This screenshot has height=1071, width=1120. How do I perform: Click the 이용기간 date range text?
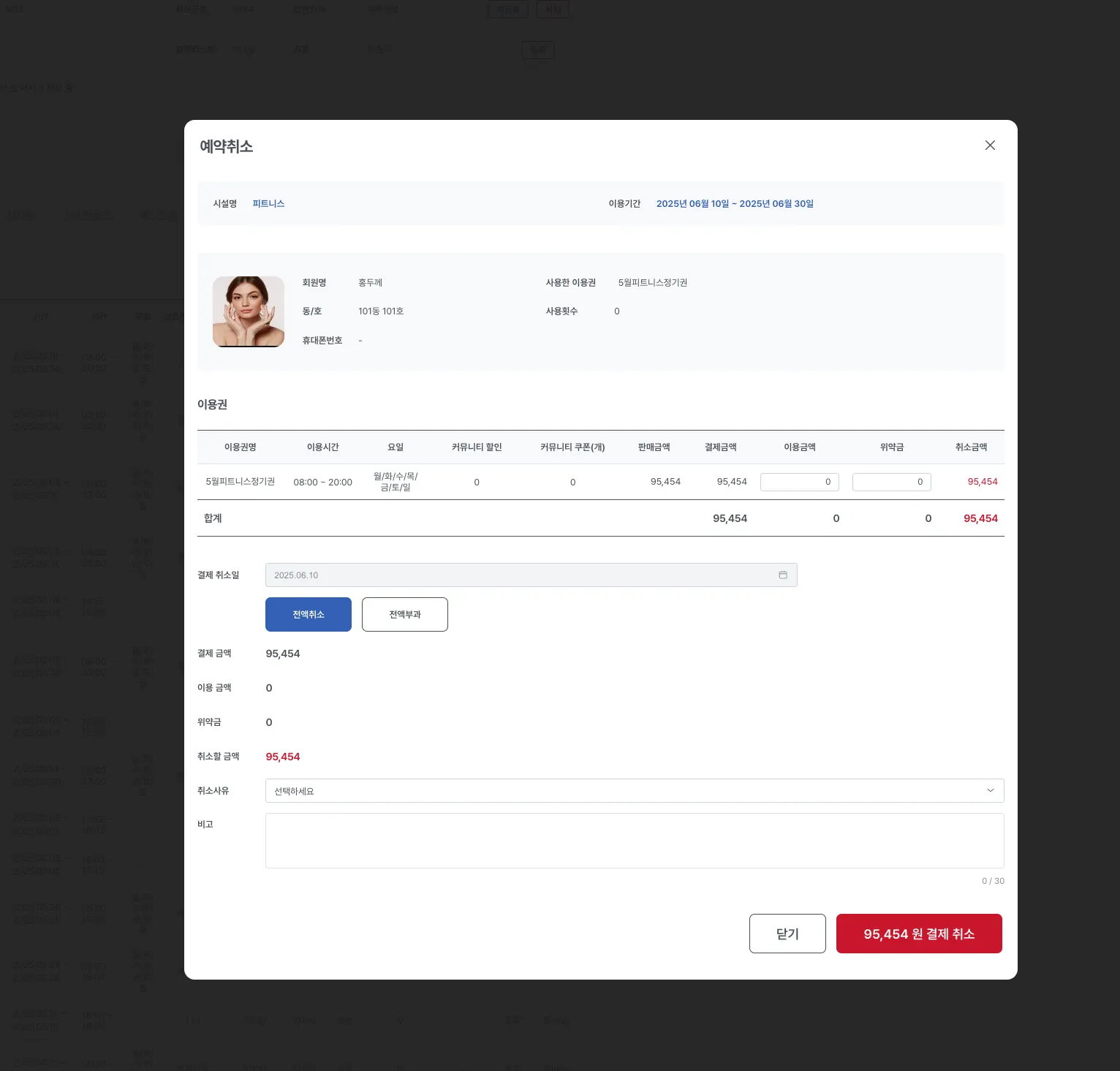[735, 204]
